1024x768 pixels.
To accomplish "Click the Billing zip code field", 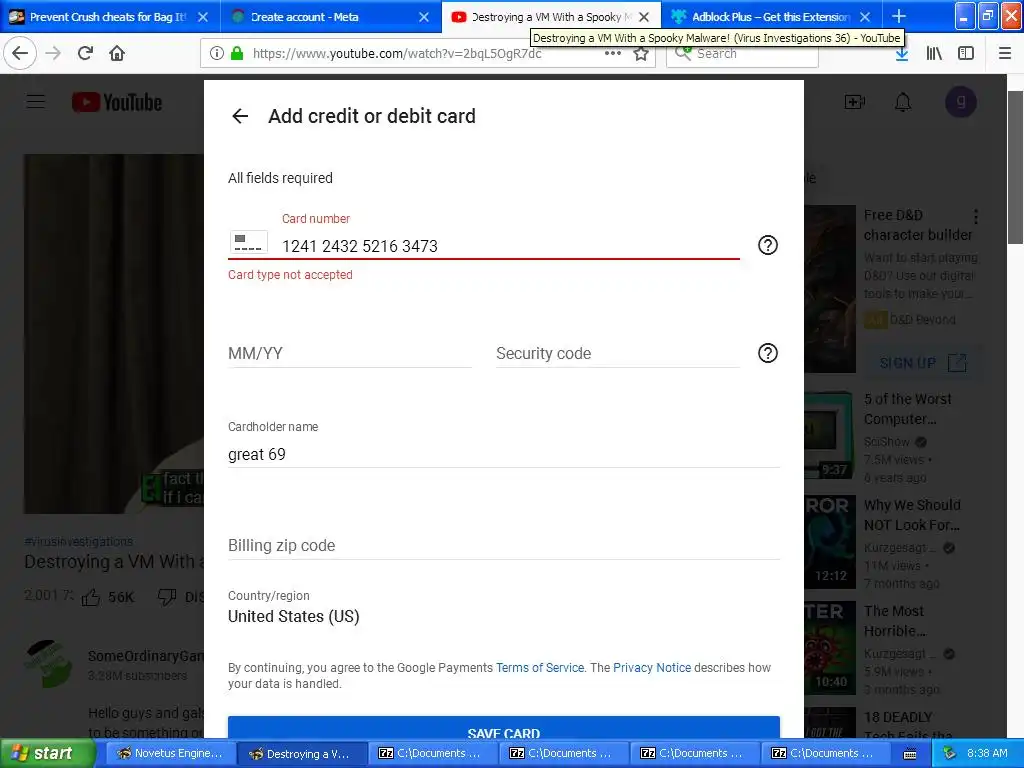I will click(504, 545).
